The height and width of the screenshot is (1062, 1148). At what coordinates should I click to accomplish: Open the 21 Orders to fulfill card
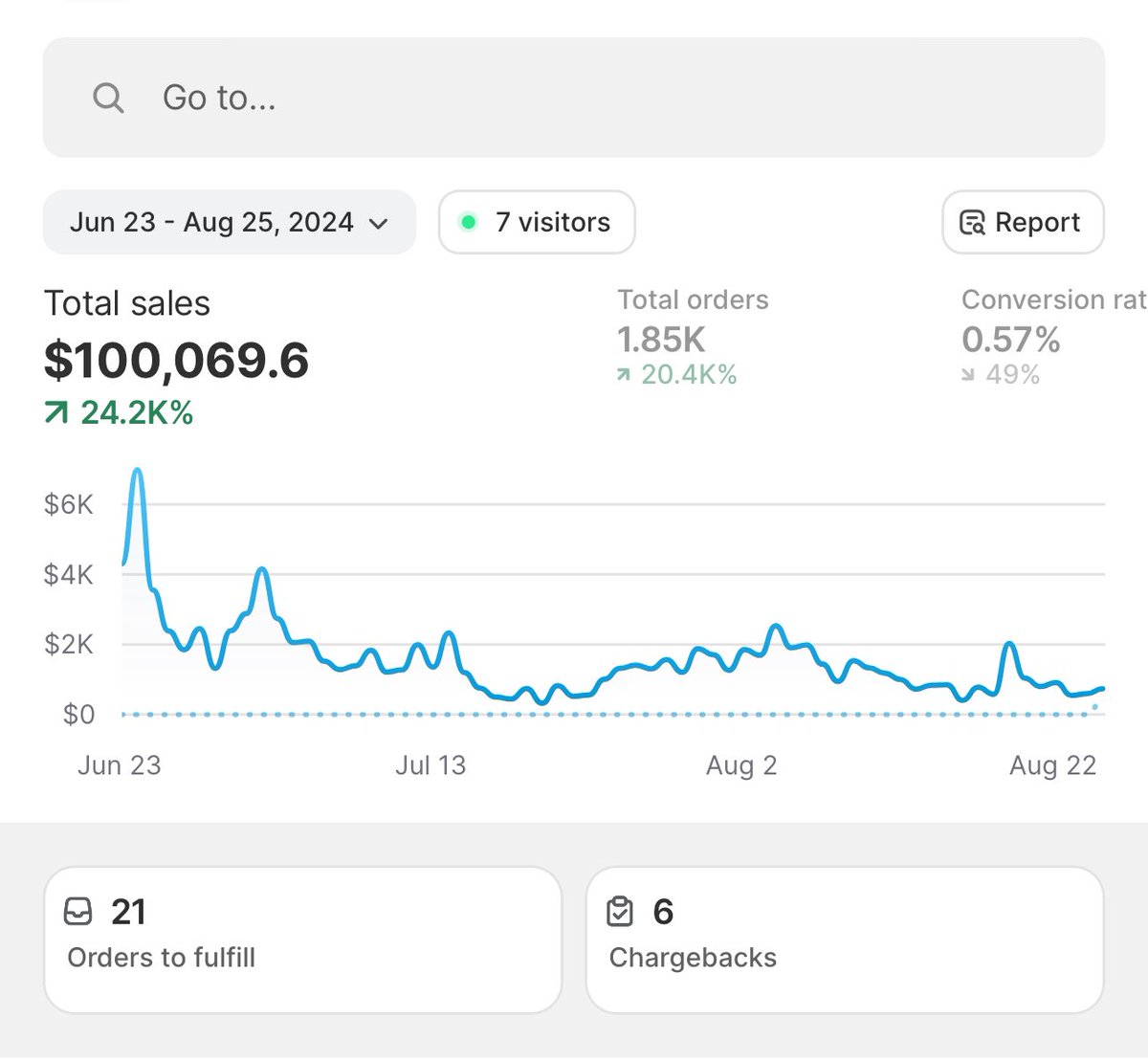tap(302, 938)
